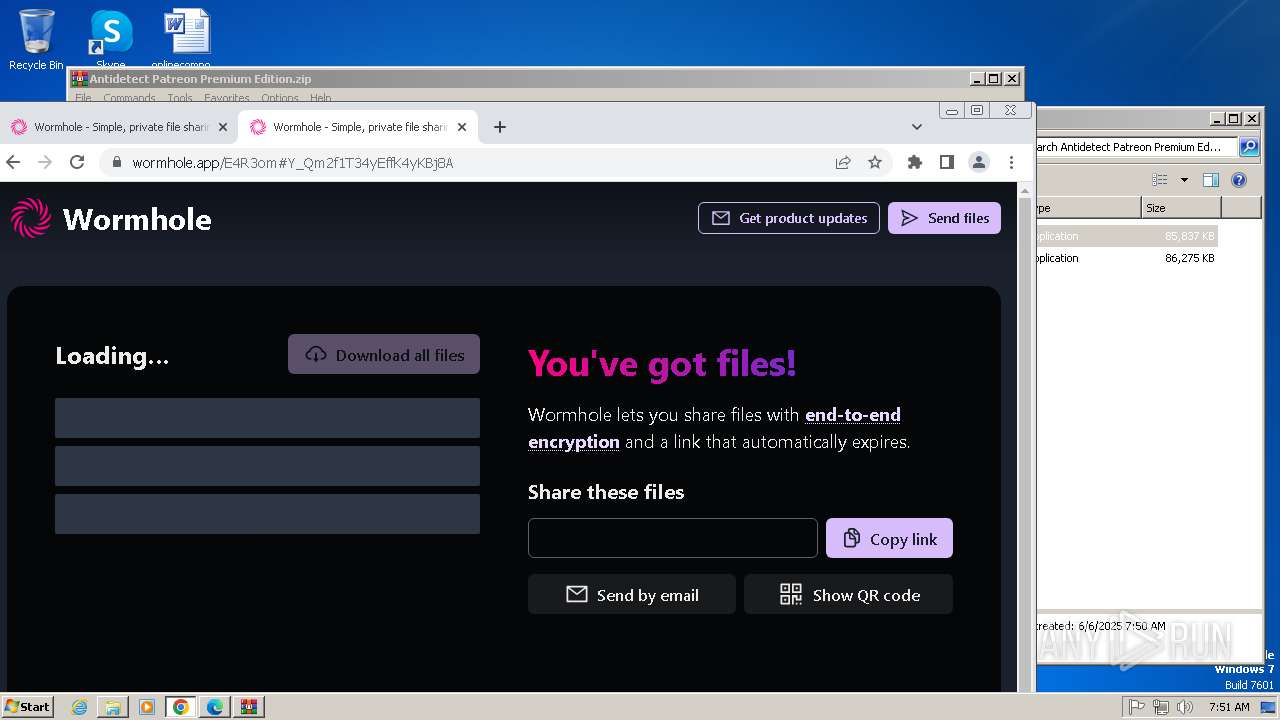Click the Wormhole logo
Viewport: 1280px width, 720px height.
tap(111, 218)
